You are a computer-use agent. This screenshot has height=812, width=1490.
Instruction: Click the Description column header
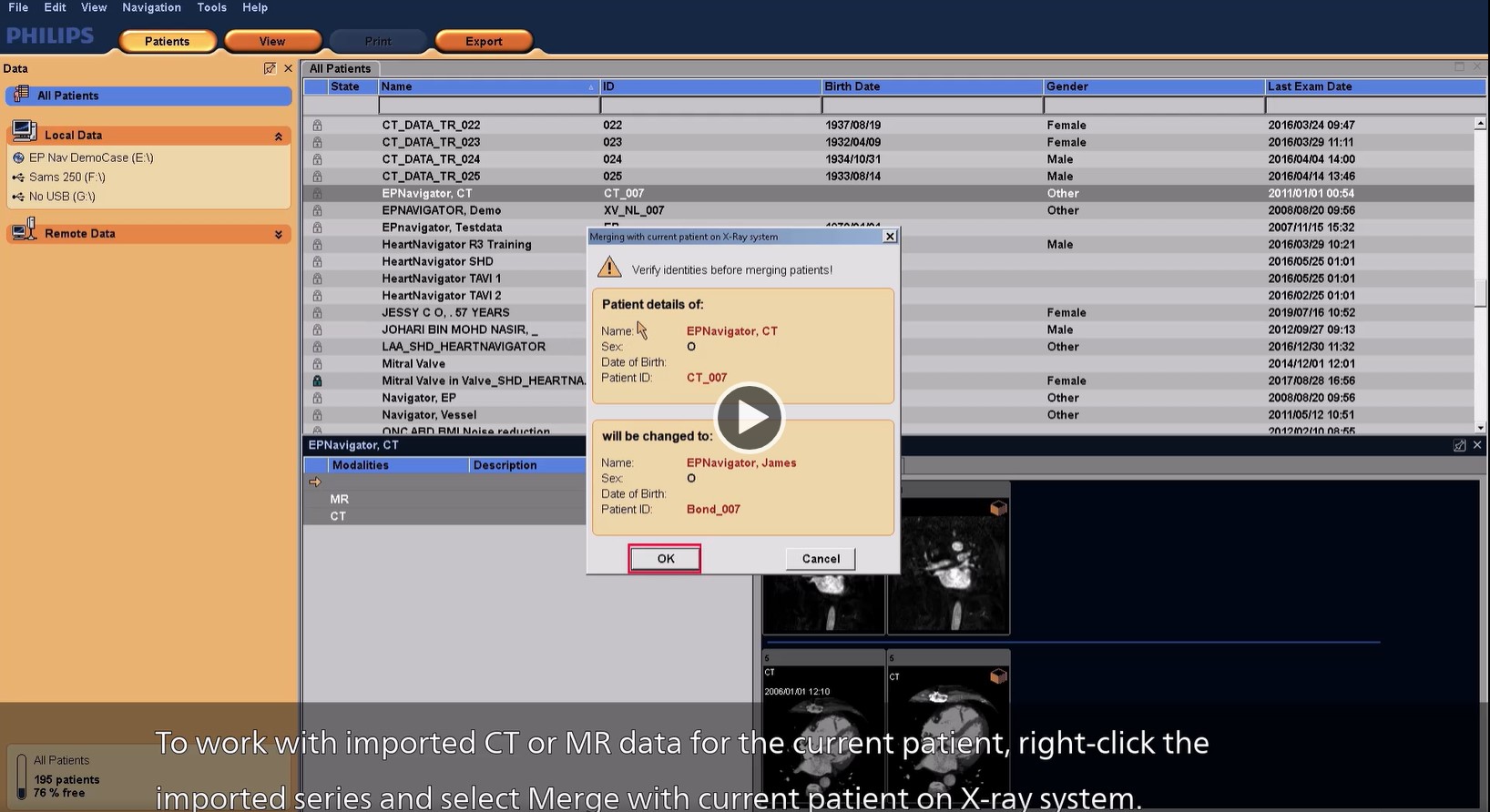coord(528,465)
